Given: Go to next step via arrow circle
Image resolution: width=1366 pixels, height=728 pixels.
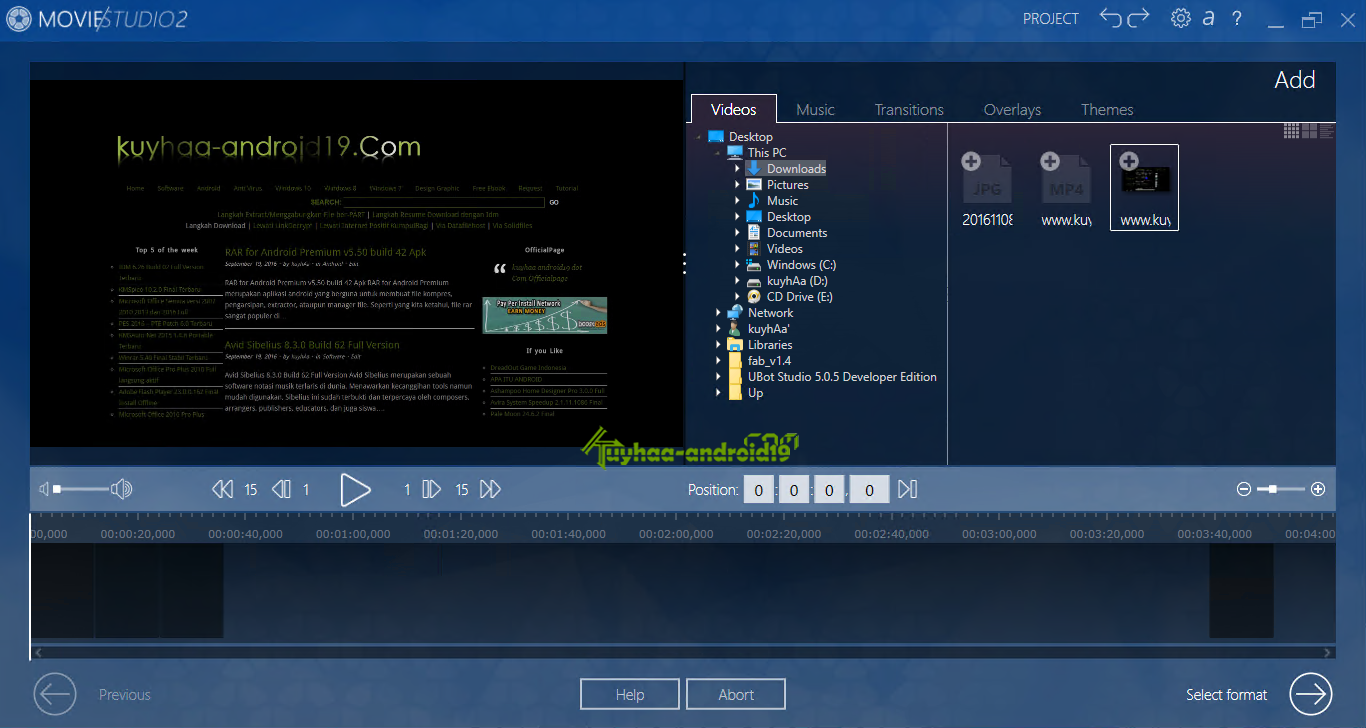Looking at the screenshot, I should (x=1311, y=694).
